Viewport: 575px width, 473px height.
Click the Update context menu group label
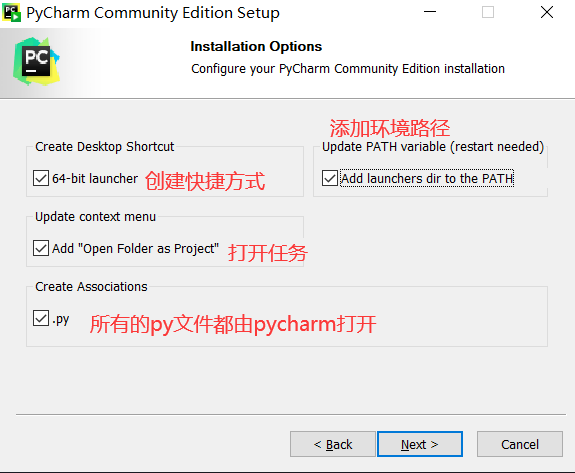(95, 217)
